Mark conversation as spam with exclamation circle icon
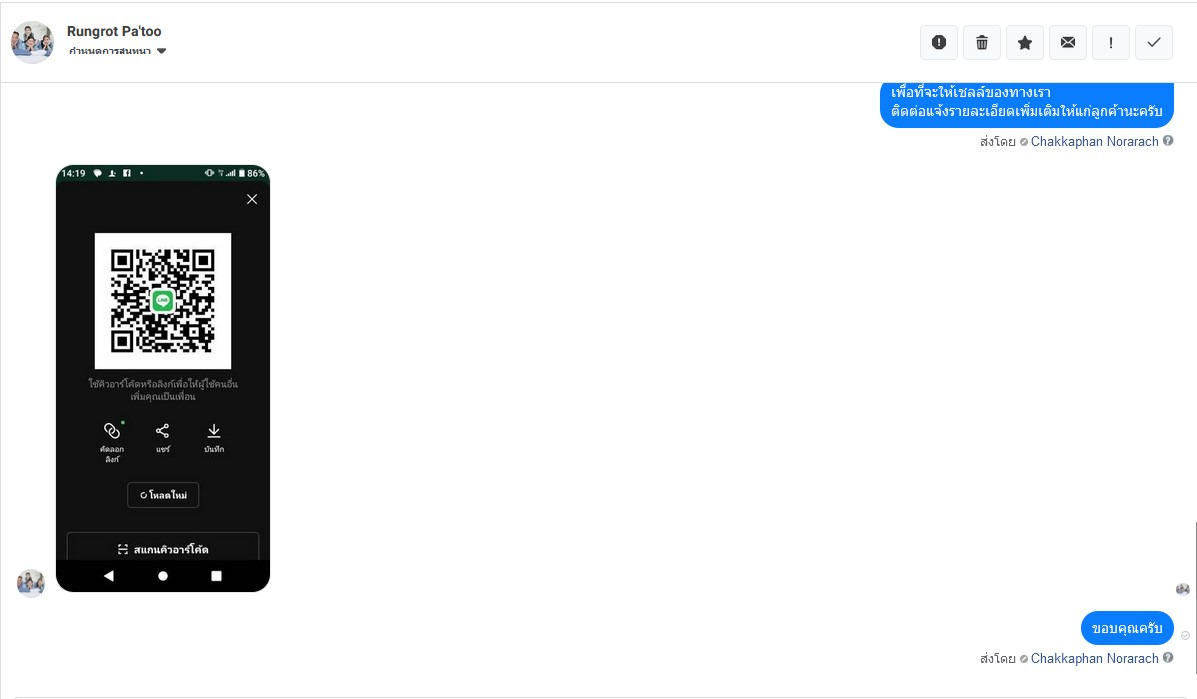 tap(939, 42)
